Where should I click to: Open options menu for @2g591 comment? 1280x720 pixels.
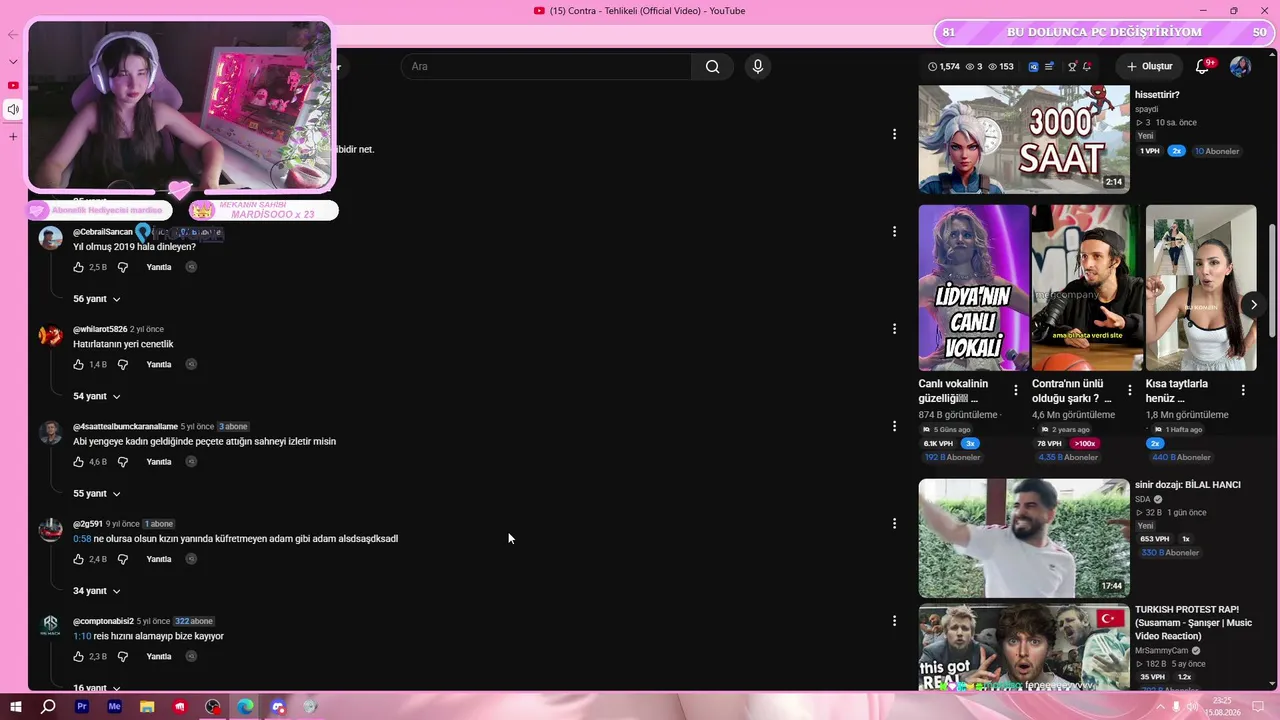pyautogui.click(x=894, y=523)
